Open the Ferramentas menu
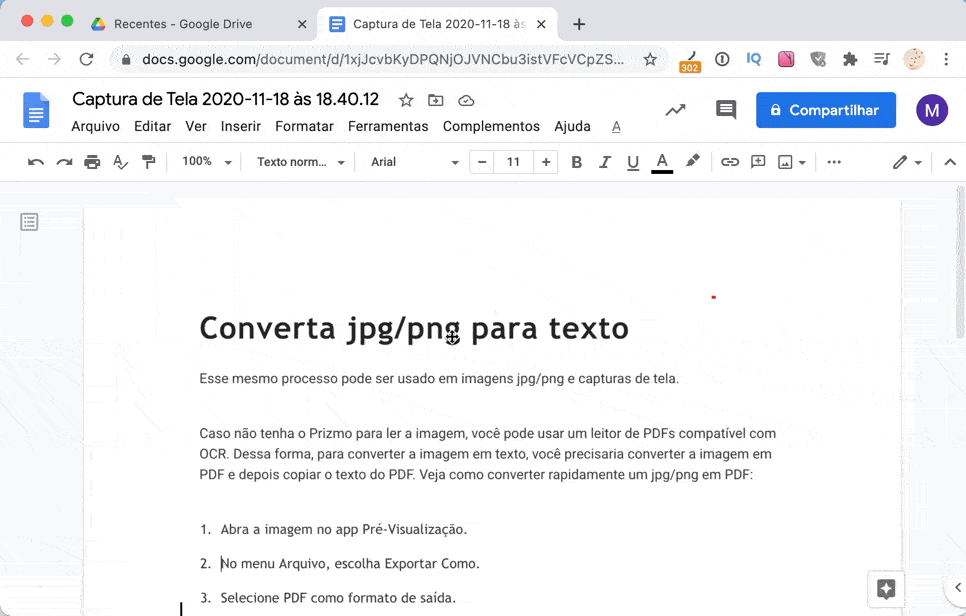Image resolution: width=966 pixels, height=616 pixels. 388,126
